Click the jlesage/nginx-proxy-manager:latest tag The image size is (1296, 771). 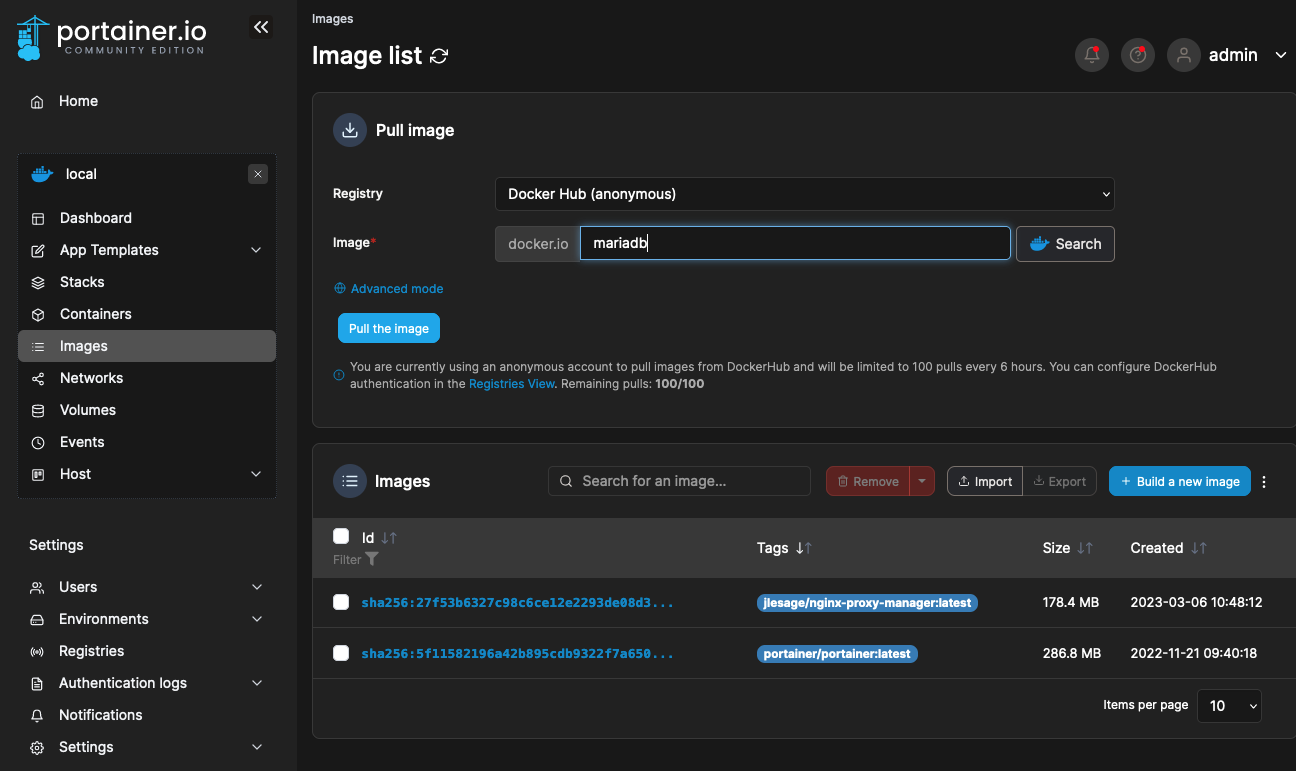click(x=867, y=603)
